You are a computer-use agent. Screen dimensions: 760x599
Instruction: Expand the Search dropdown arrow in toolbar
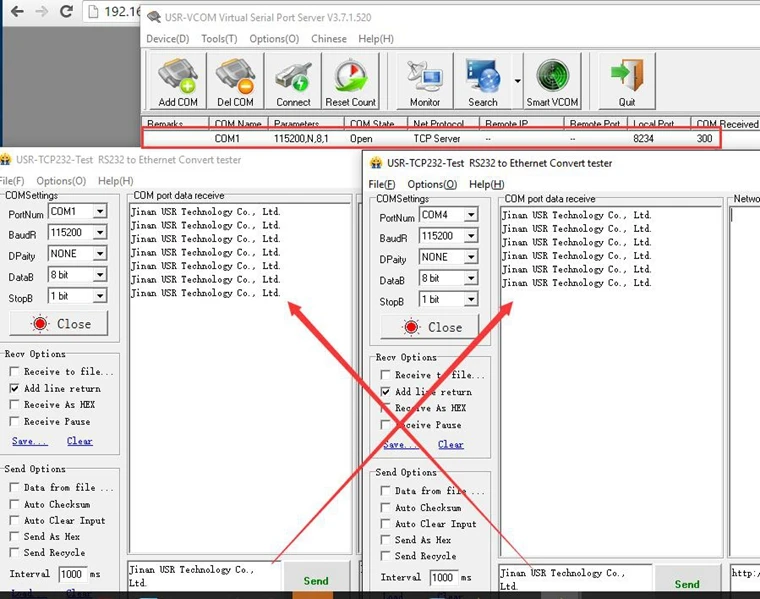click(517, 81)
